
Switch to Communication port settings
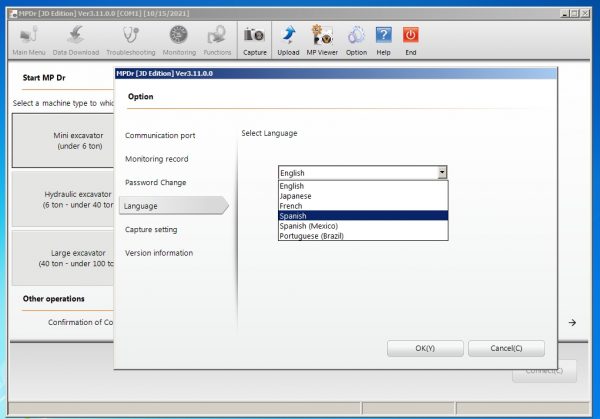(x=160, y=135)
